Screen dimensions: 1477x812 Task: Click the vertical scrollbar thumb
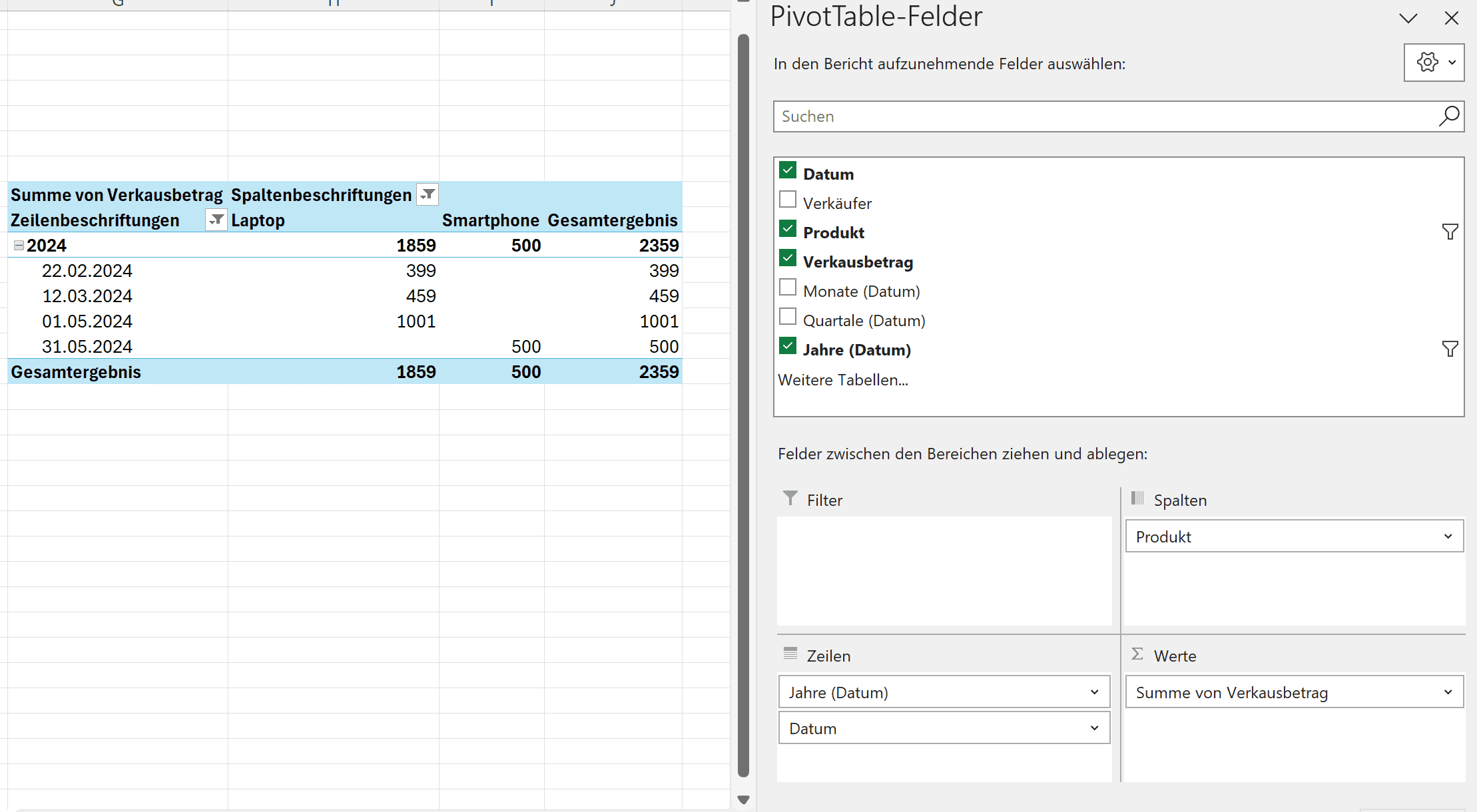[744, 406]
